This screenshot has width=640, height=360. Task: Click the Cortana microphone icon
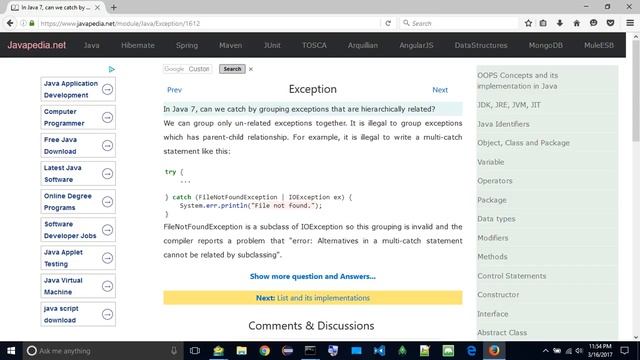pyautogui.click(x=174, y=351)
